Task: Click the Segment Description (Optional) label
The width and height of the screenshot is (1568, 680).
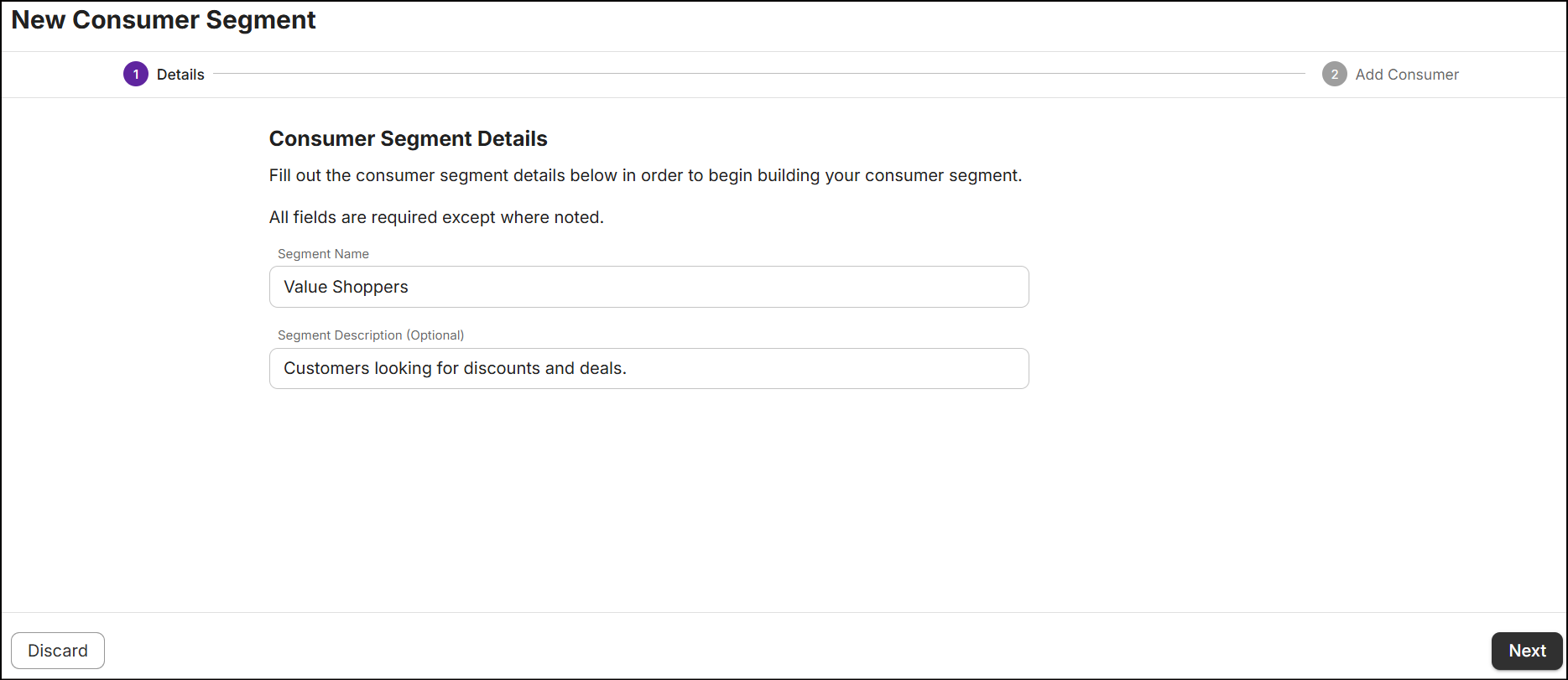Action: 370,335
